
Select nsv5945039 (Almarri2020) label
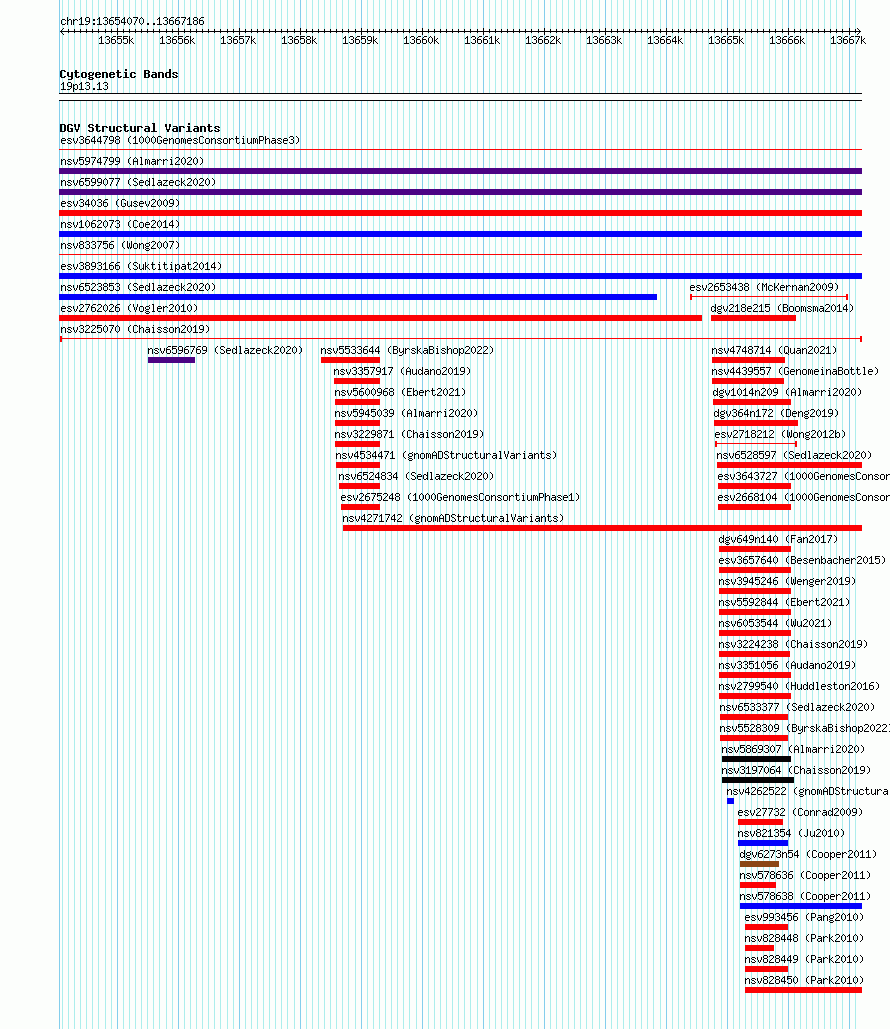pos(406,413)
